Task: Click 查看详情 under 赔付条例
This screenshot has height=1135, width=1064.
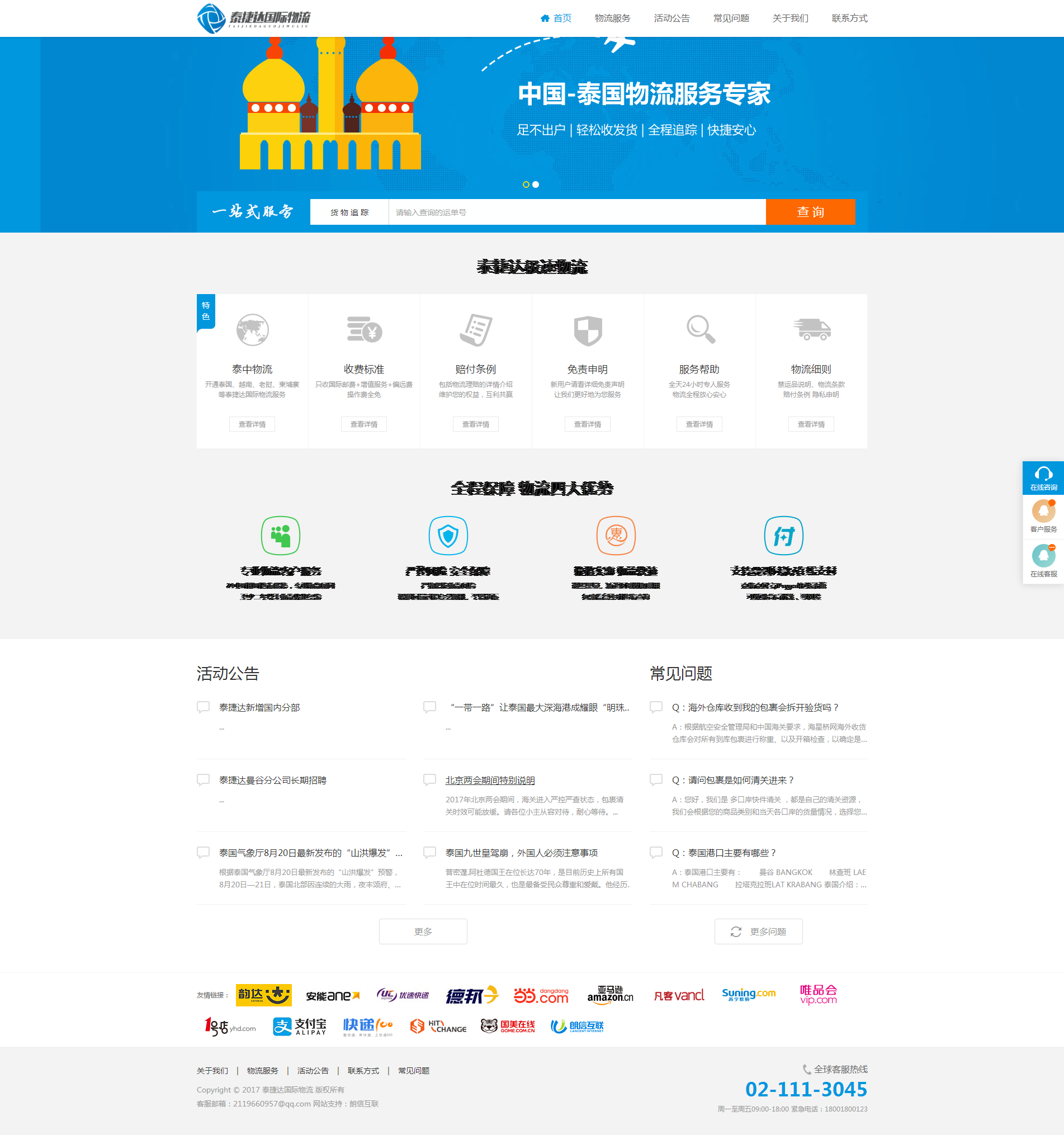Action: pos(475,424)
